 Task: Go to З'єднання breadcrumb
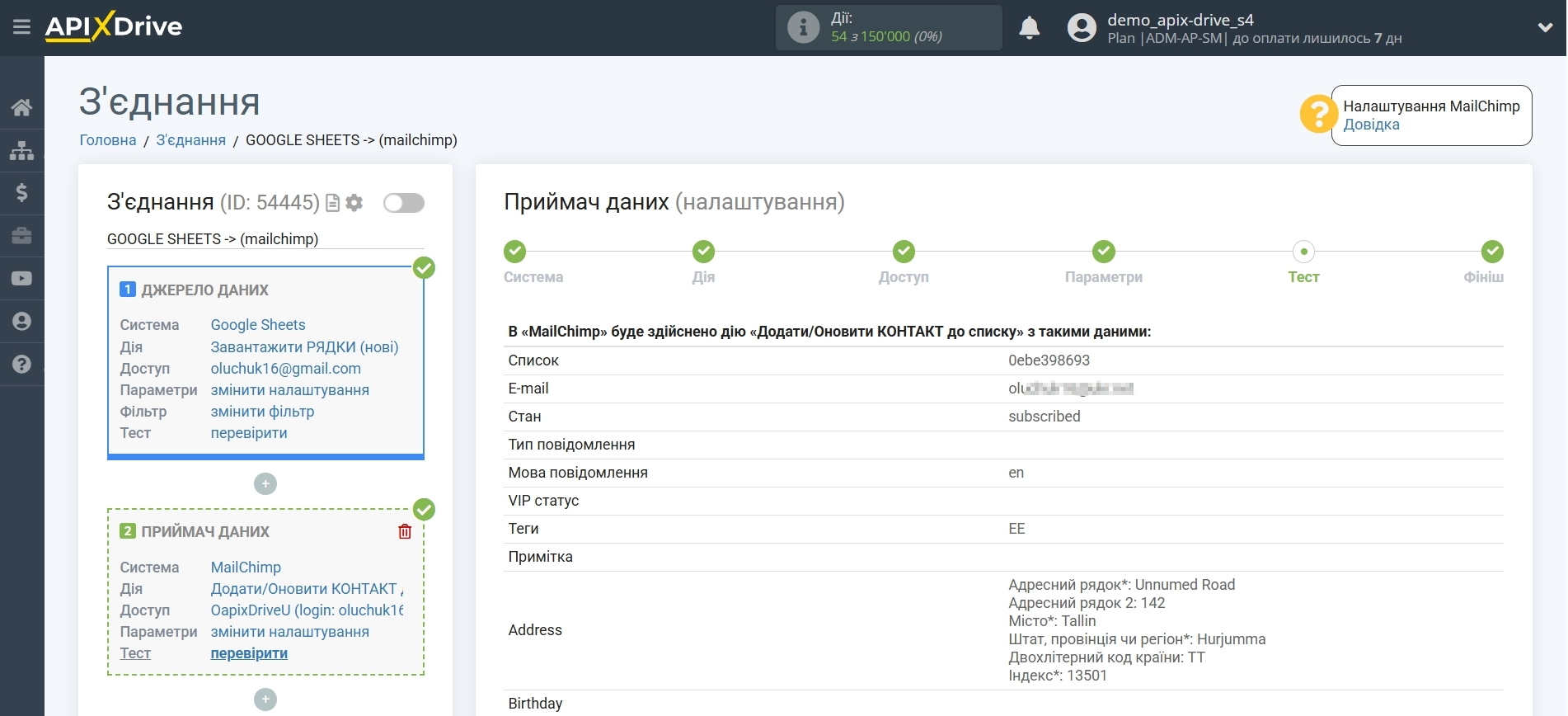(x=190, y=140)
